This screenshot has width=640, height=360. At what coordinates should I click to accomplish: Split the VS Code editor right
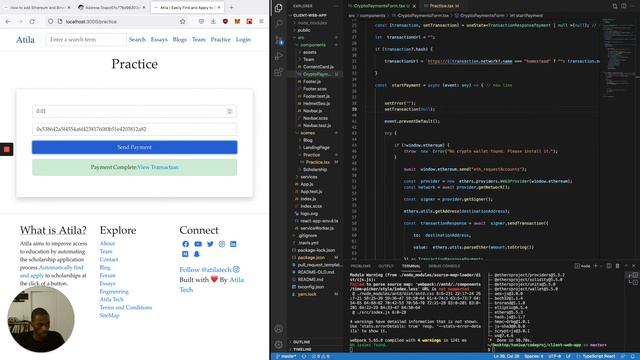click(x=624, y=6)
